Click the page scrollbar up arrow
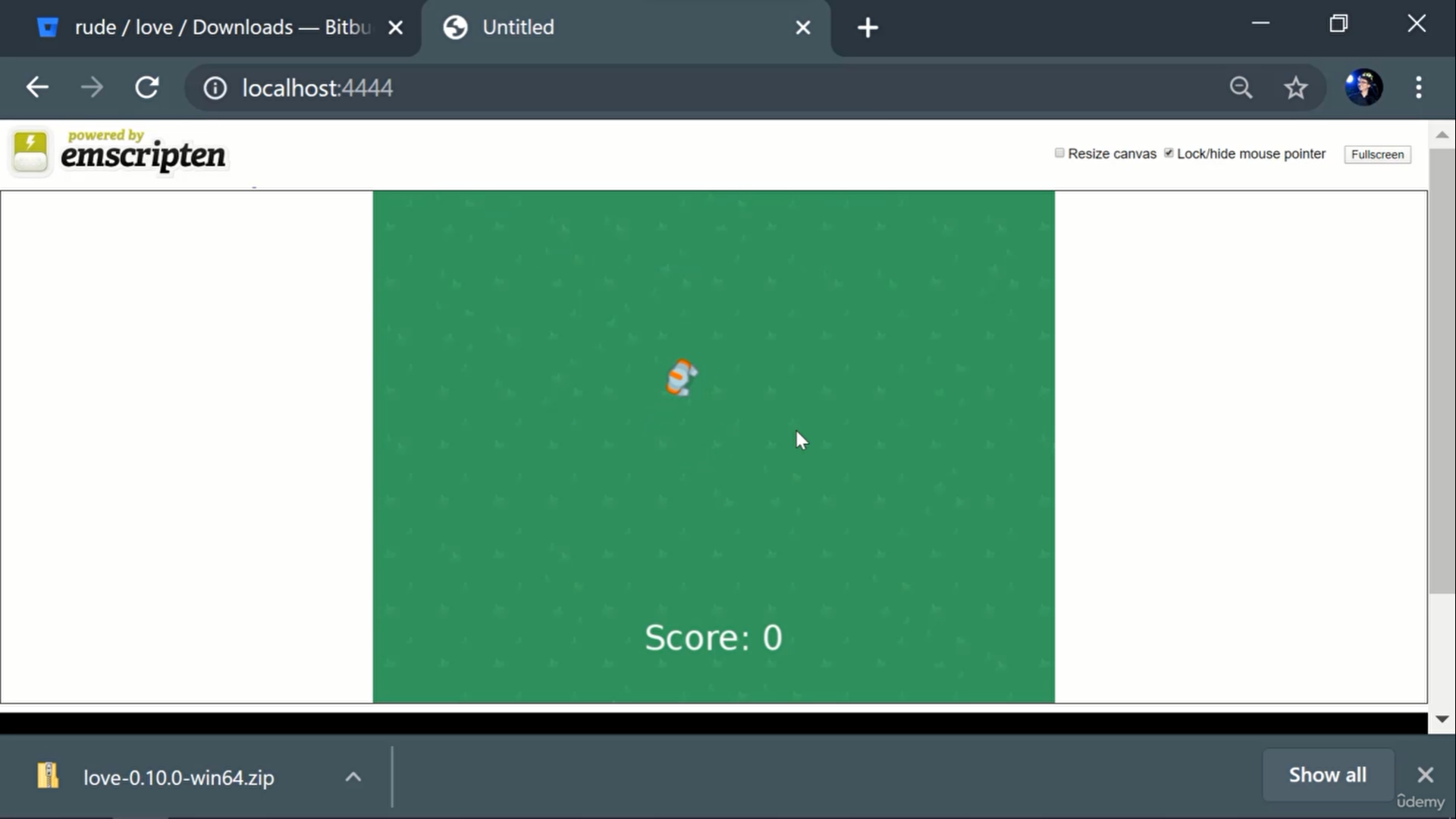The image size is (1456, 819). [x=1442, y=135]
